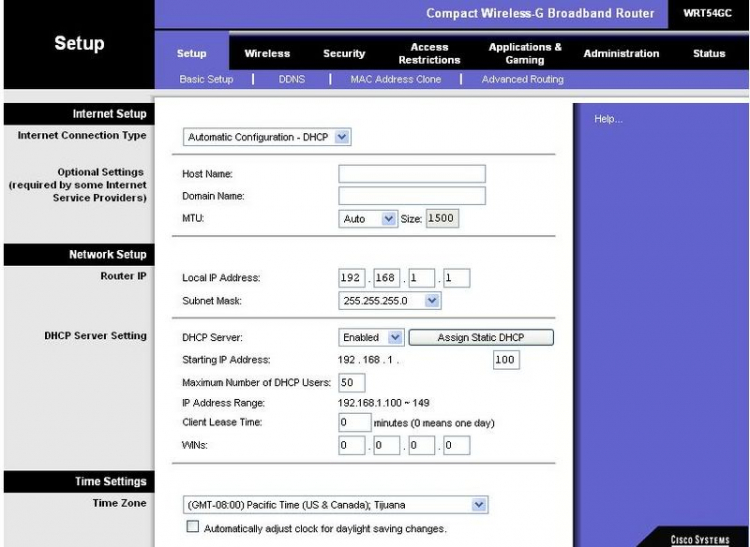
Task: Click the DHCP Server Setting label
Action: coord(95,336)
